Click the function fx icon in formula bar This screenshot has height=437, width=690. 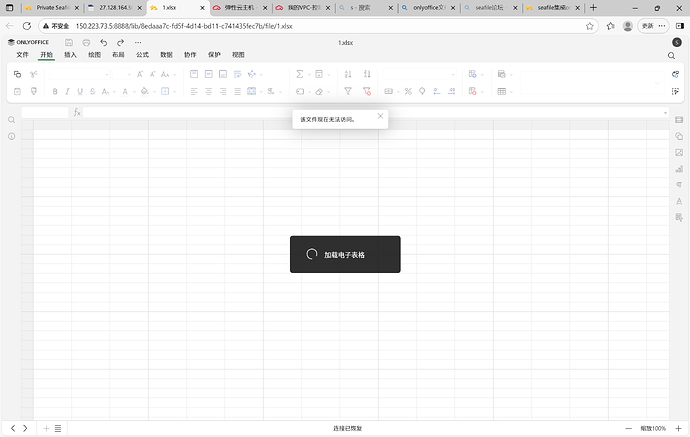tap(77, 112)
